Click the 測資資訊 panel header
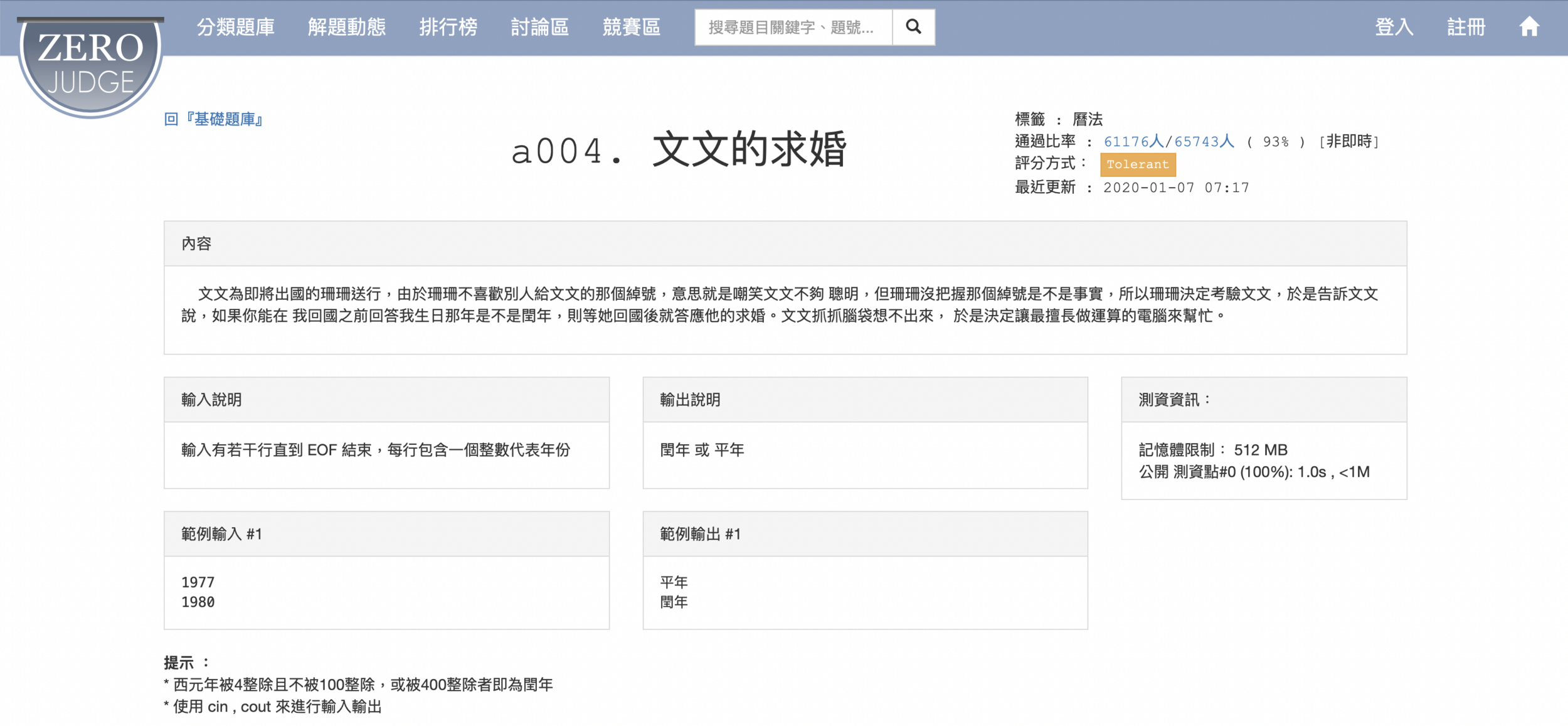The height and width of the screenshot is (726, 1568). tap(1174, 400)
